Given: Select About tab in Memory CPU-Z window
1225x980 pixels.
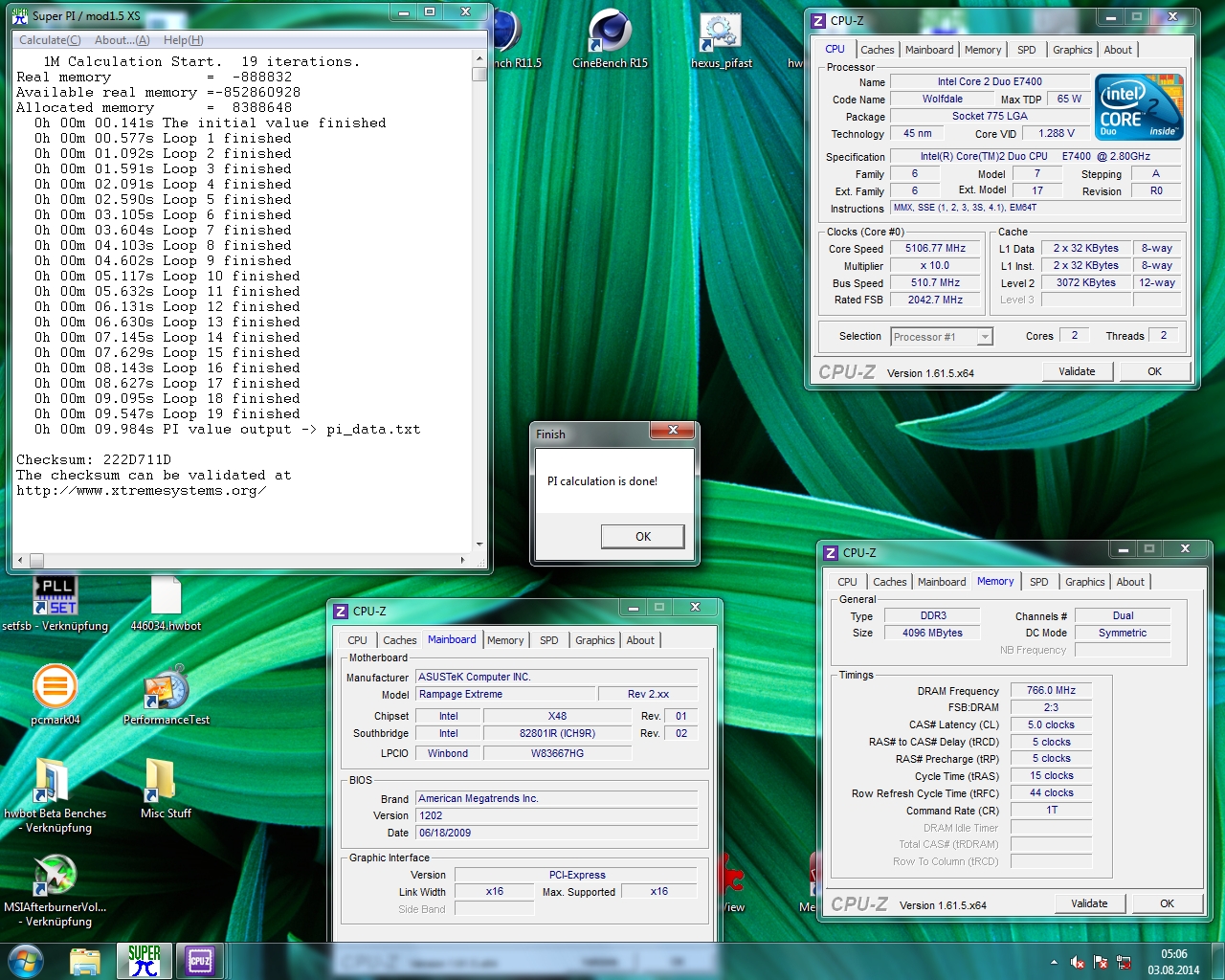Looking at the screenshot, I should click(x=1129, y=582).
